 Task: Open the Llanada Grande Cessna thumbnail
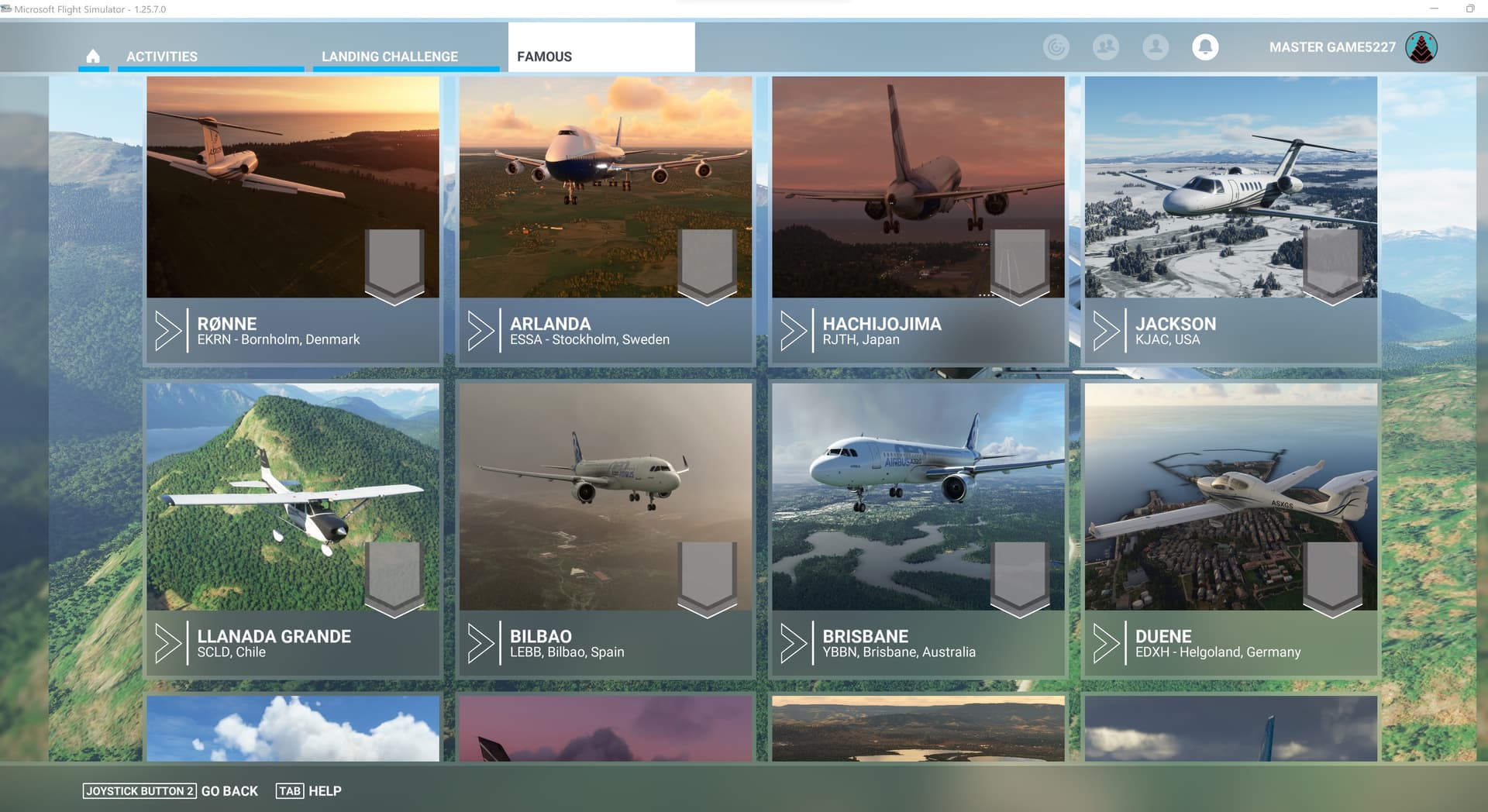[x=293, y=497]
